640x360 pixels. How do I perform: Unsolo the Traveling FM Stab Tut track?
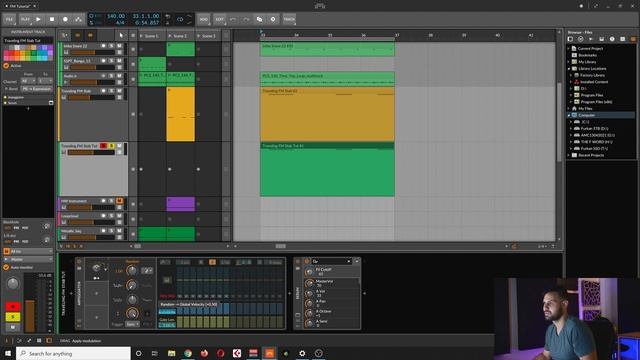(x=111, y=146)
